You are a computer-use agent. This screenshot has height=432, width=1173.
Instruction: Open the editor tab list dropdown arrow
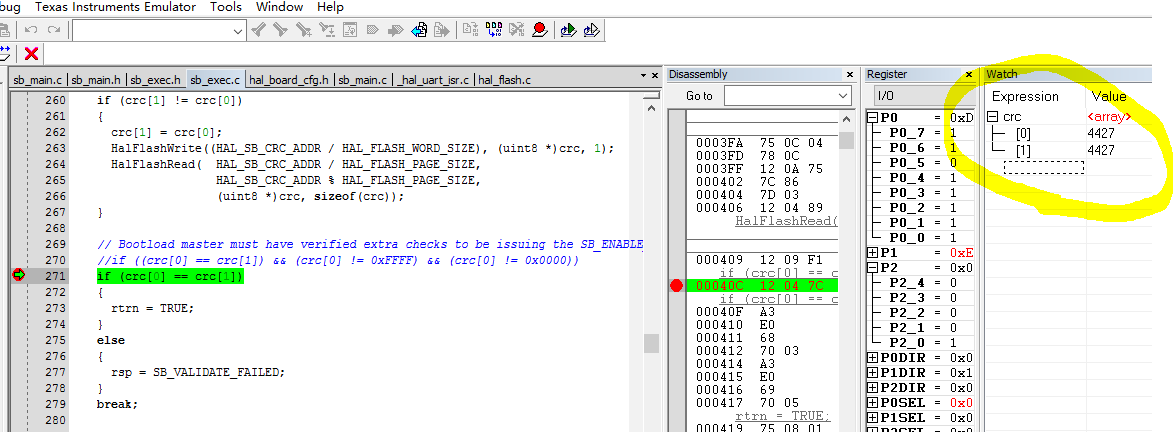pyautogui.click(x=643, y=76)
